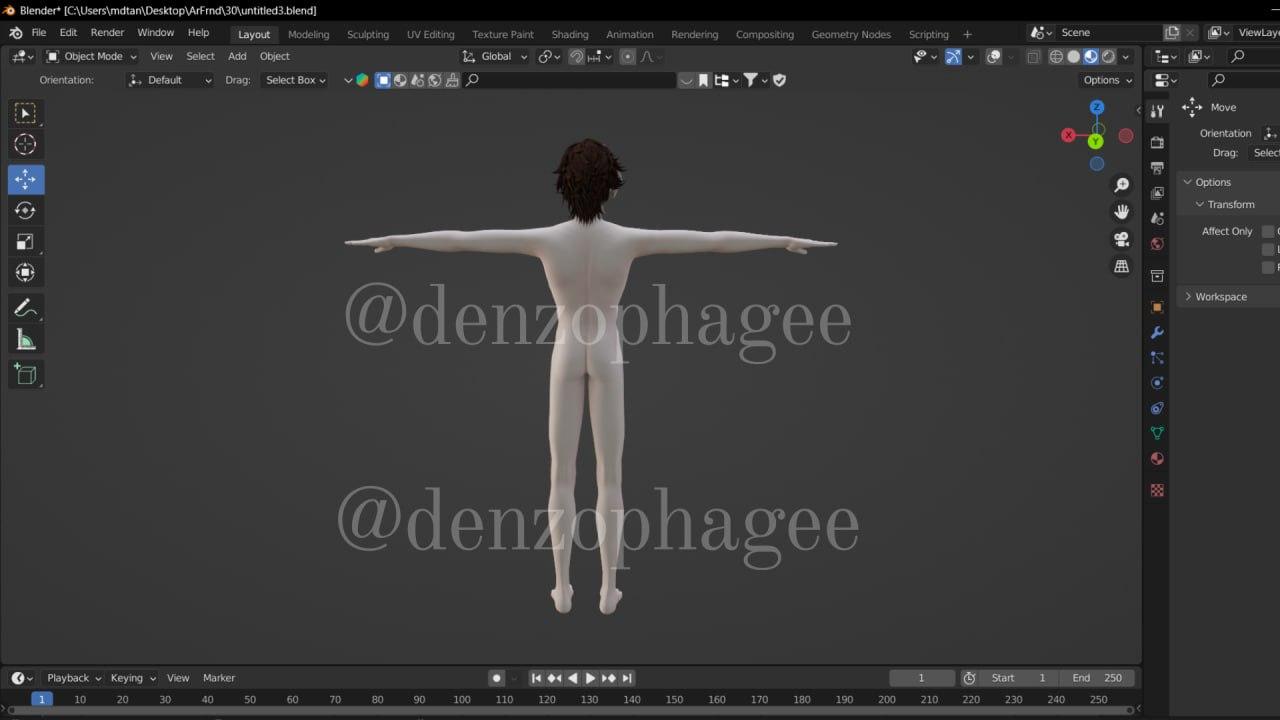Click the pan view hand icon

click(x=1122, y=212)
